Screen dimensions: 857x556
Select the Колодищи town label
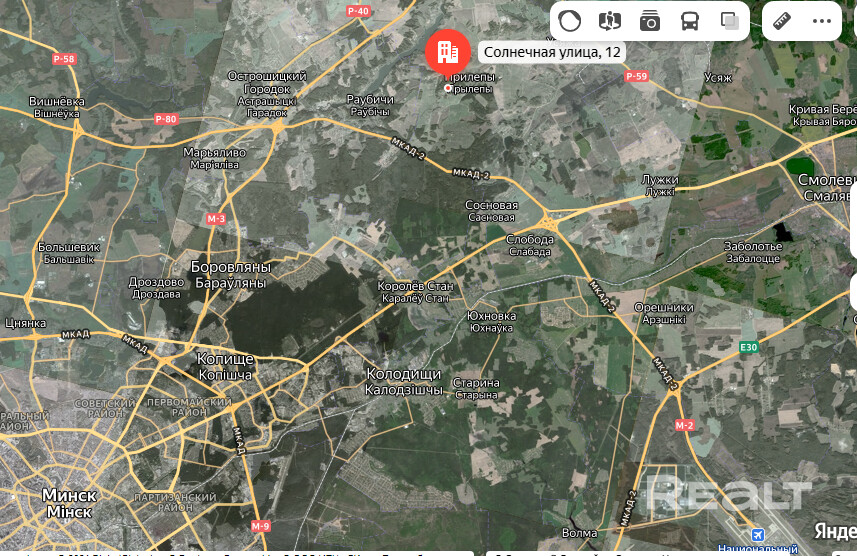[x=405, y=375]
